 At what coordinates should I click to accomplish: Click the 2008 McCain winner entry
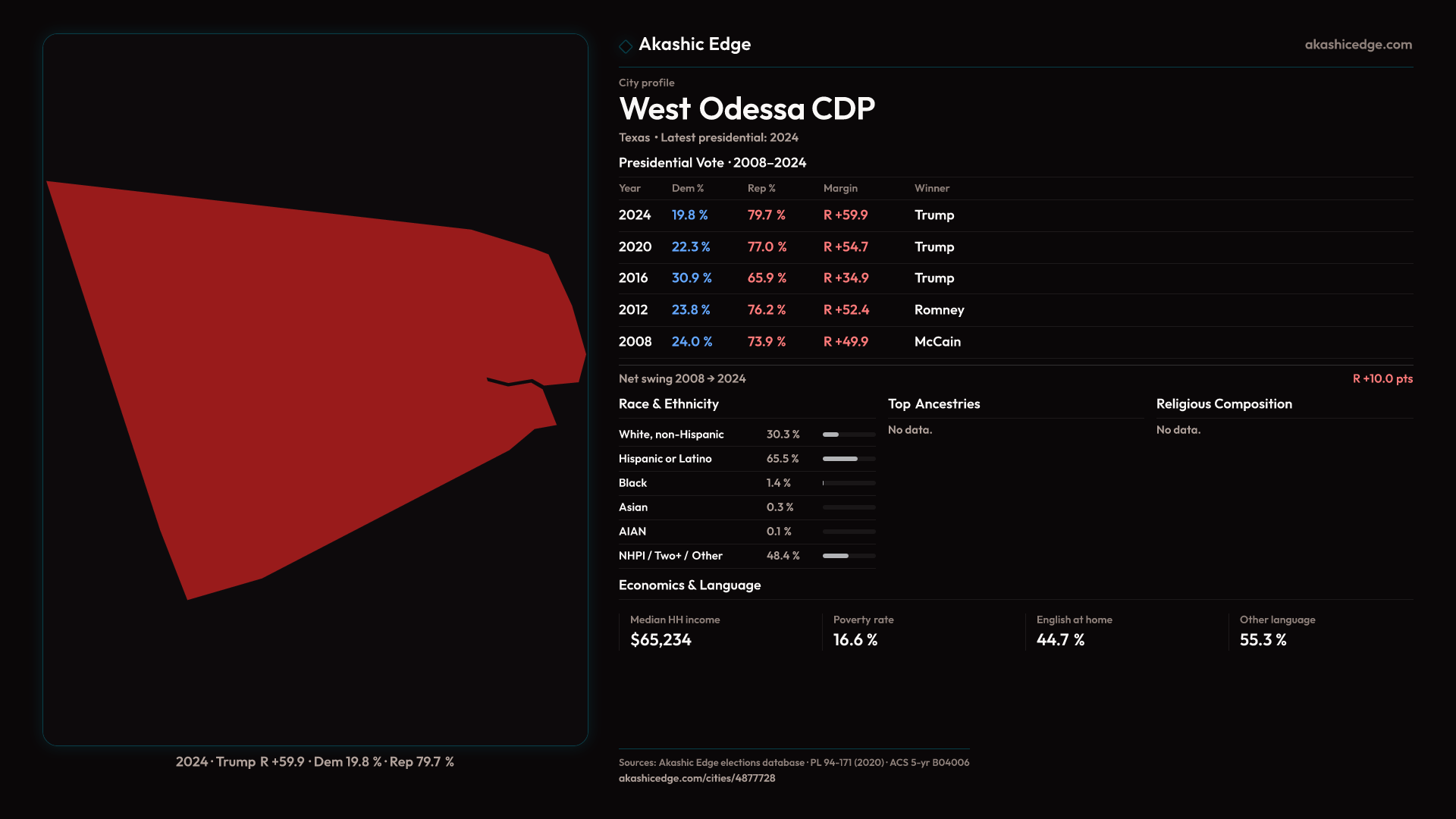(x=937, y=342)
